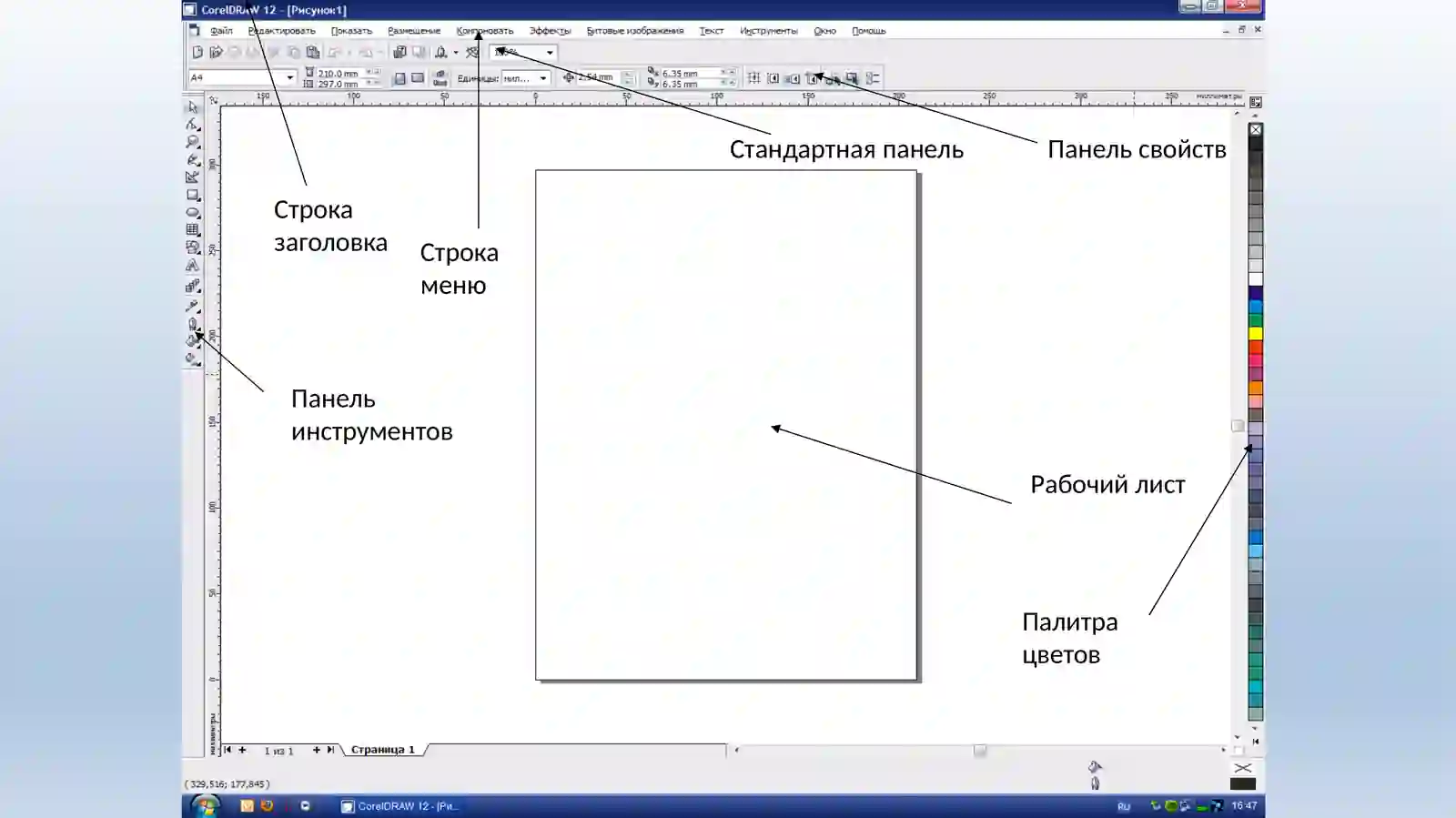Select the Interactive Blend tool

(193, 287)
